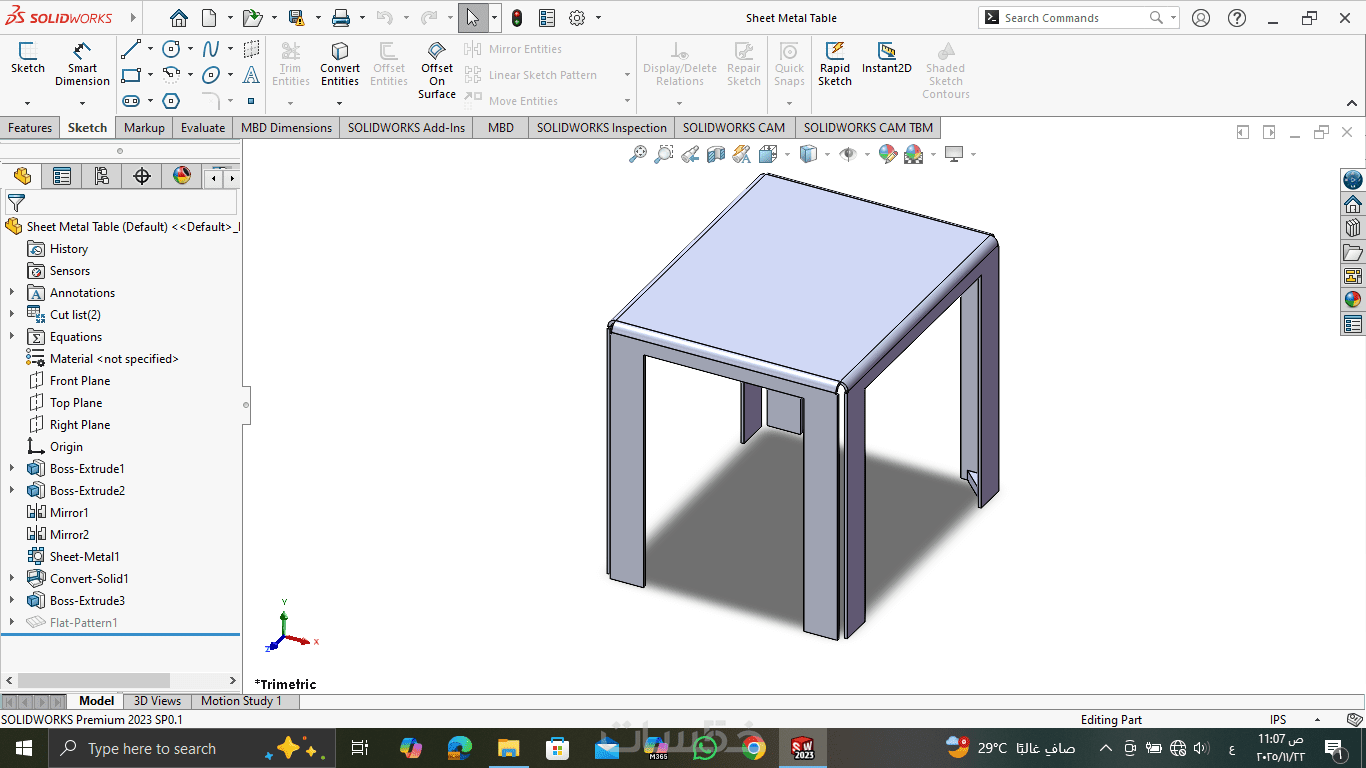Open Custom Properties task pane tab
The image size is (1366, 768).
1353,324
